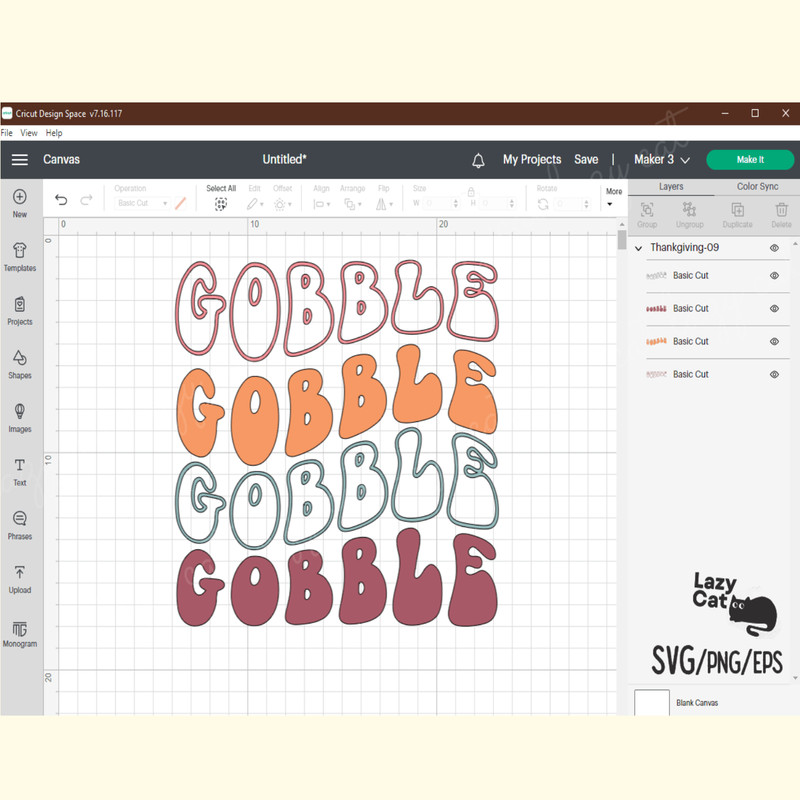
Task: Click the Undo arrow icon
Action: [61, 200]
